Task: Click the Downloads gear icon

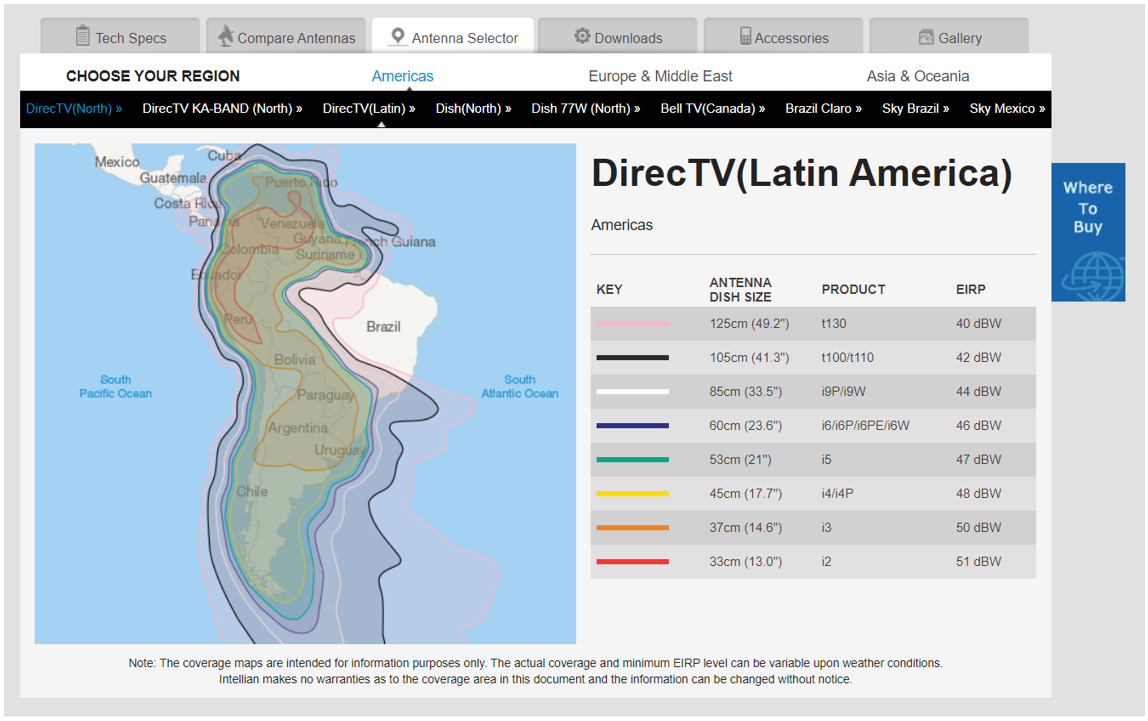Action: [582, 36]
